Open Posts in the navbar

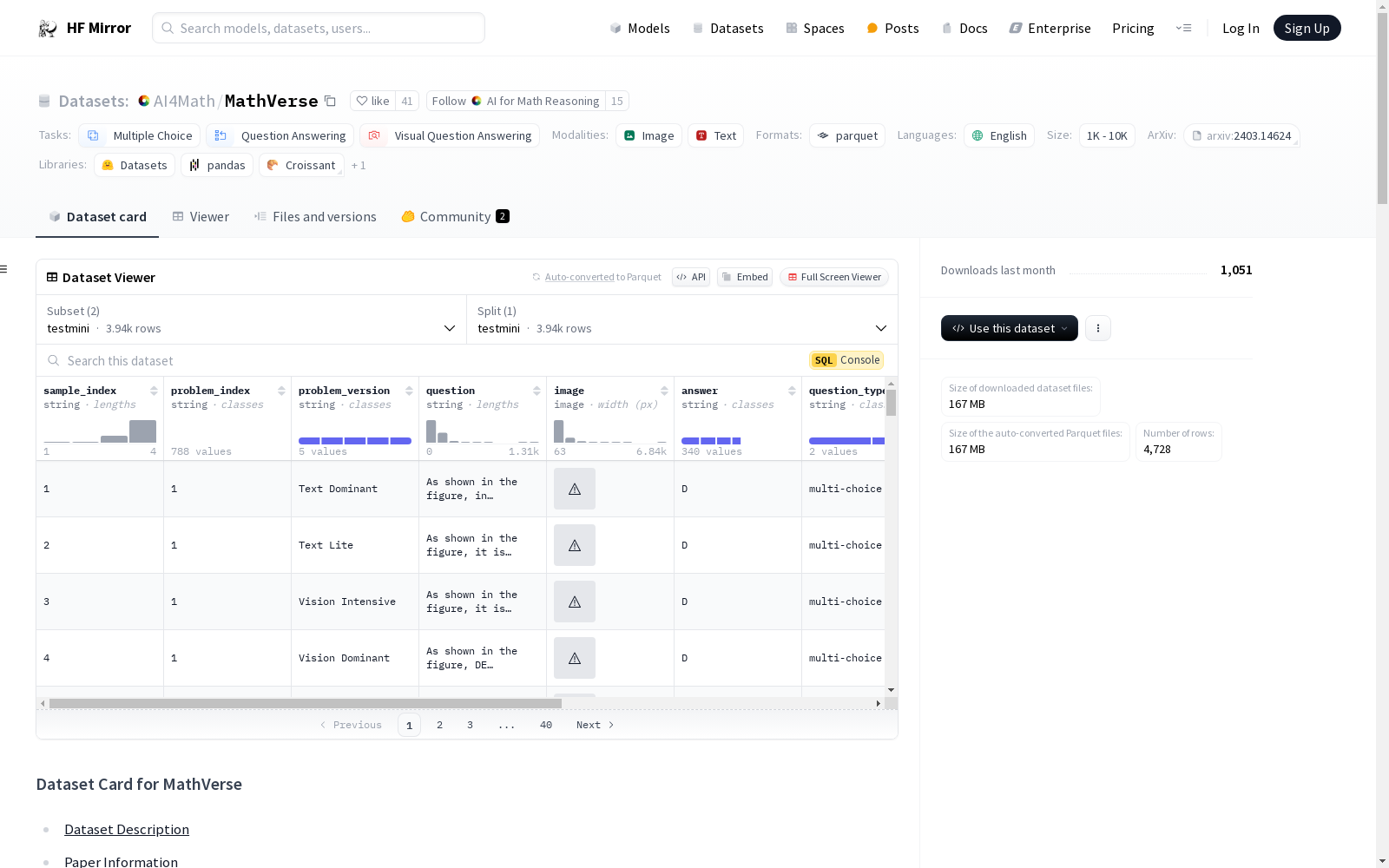coord(892,29)
